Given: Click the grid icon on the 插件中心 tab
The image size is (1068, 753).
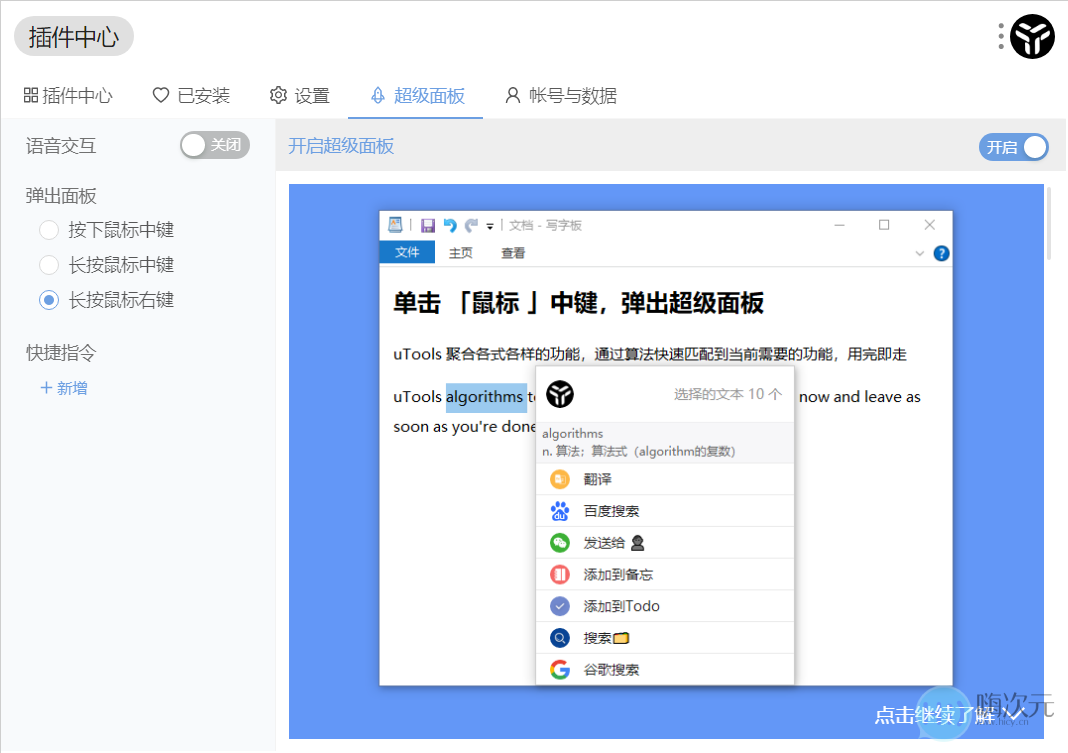Looking at the screenshot, I should pyautogui.click(x=30, y=95).
